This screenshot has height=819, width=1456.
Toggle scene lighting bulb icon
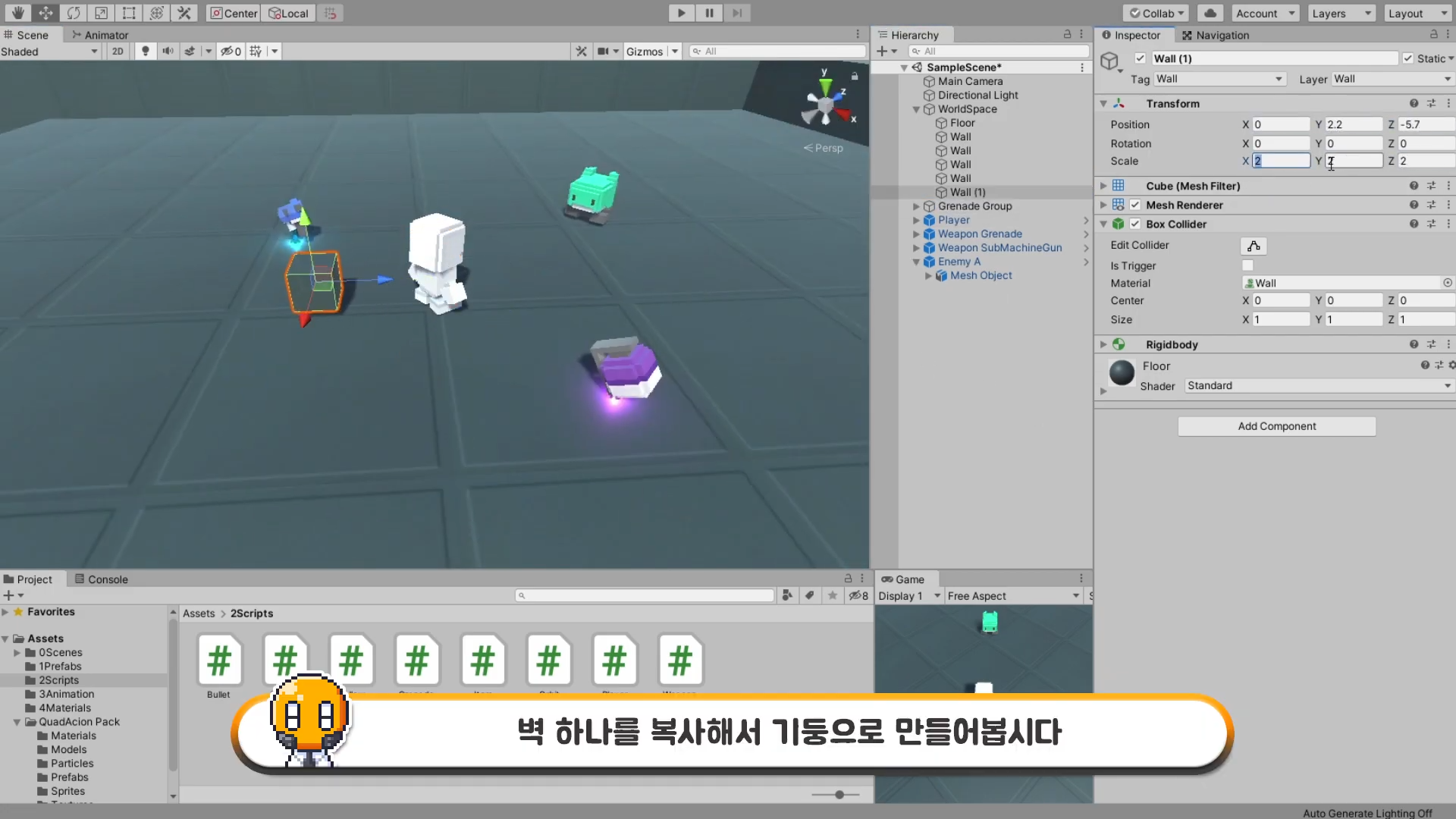tap(146, 51)
